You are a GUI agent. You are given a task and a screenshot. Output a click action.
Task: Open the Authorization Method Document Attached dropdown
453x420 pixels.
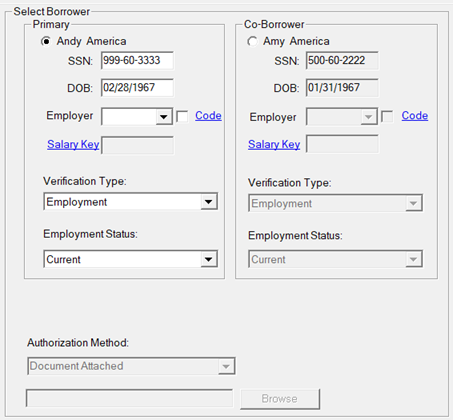(131, 366)
